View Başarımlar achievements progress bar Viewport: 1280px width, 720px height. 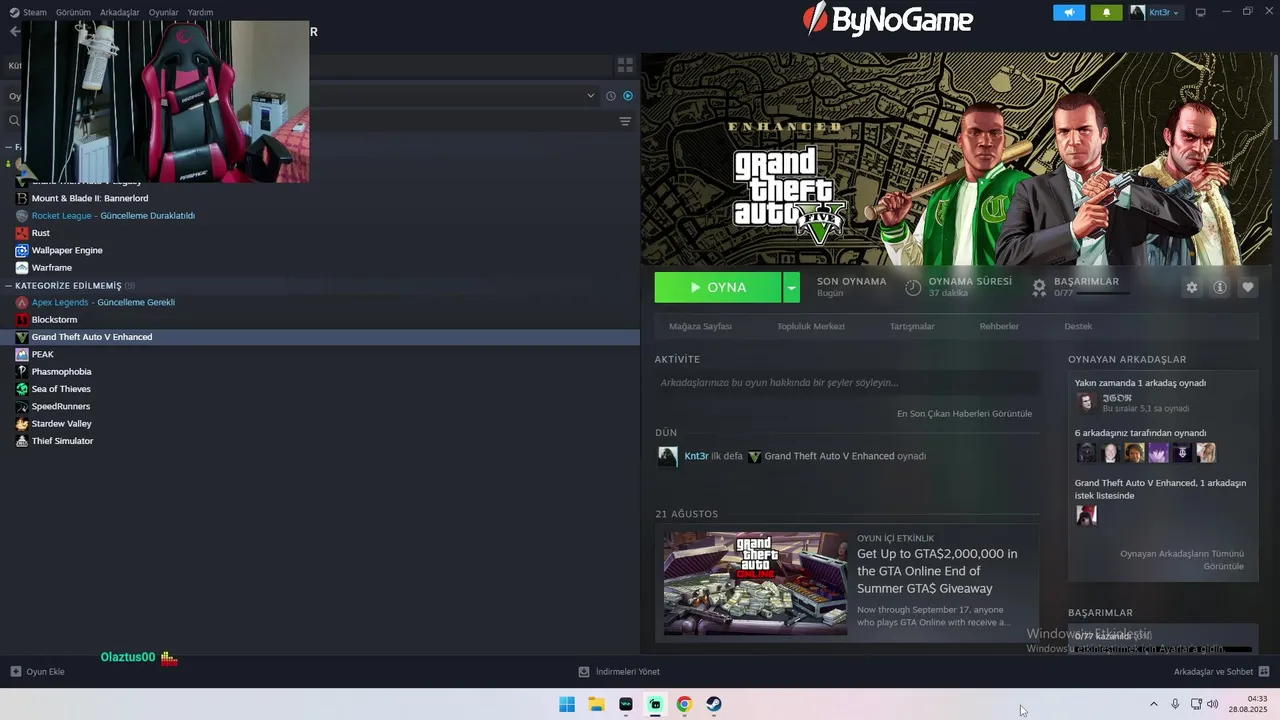pyautogui.click(x=1103, y=293)
